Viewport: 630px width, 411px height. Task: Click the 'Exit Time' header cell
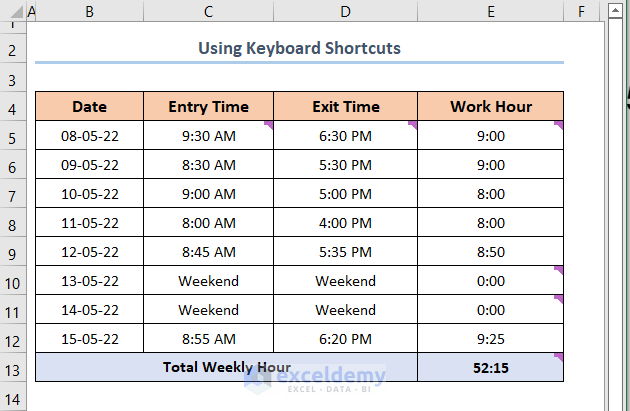(x=345, y=107)
